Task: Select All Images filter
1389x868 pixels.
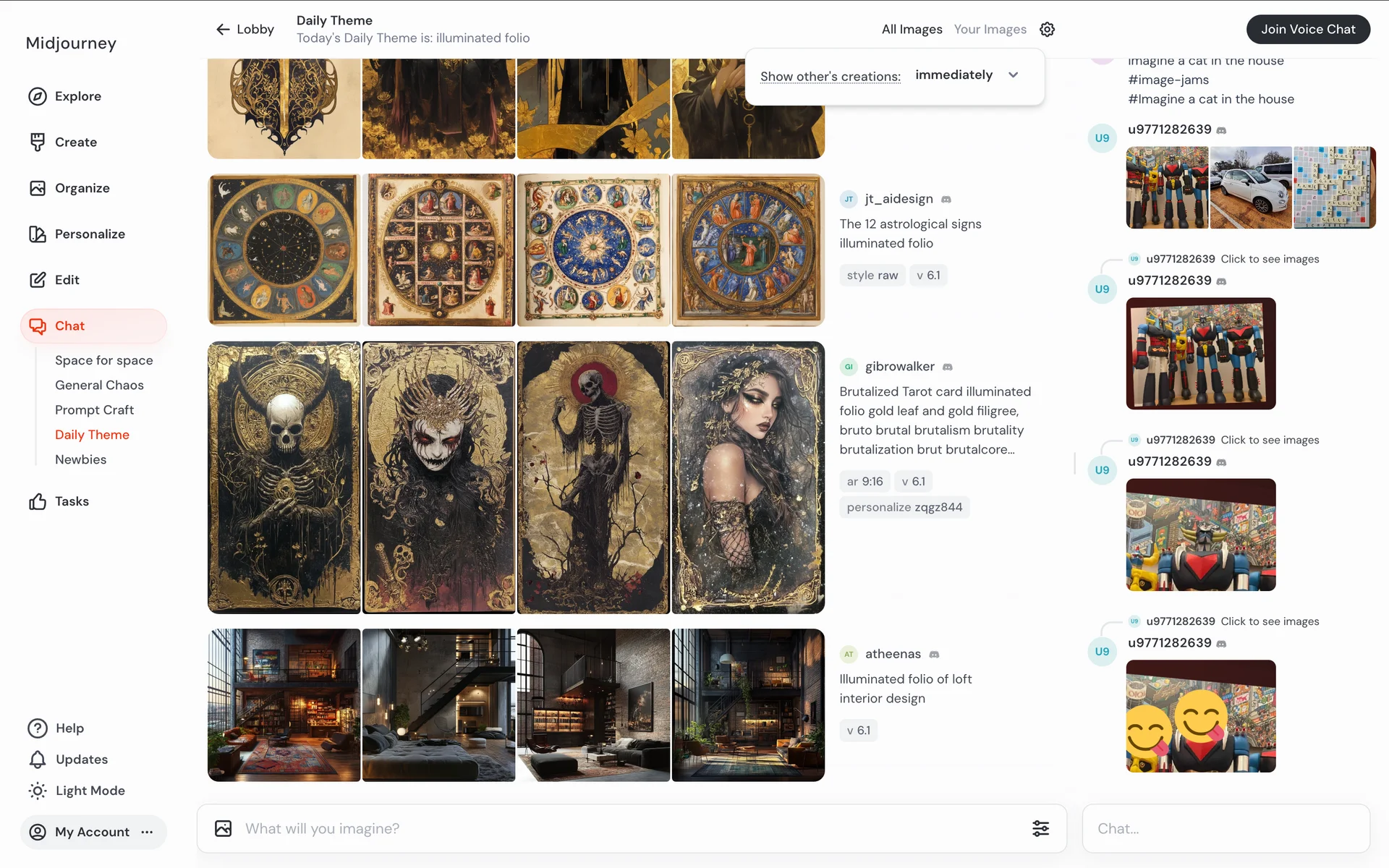Action: point(912,30)
